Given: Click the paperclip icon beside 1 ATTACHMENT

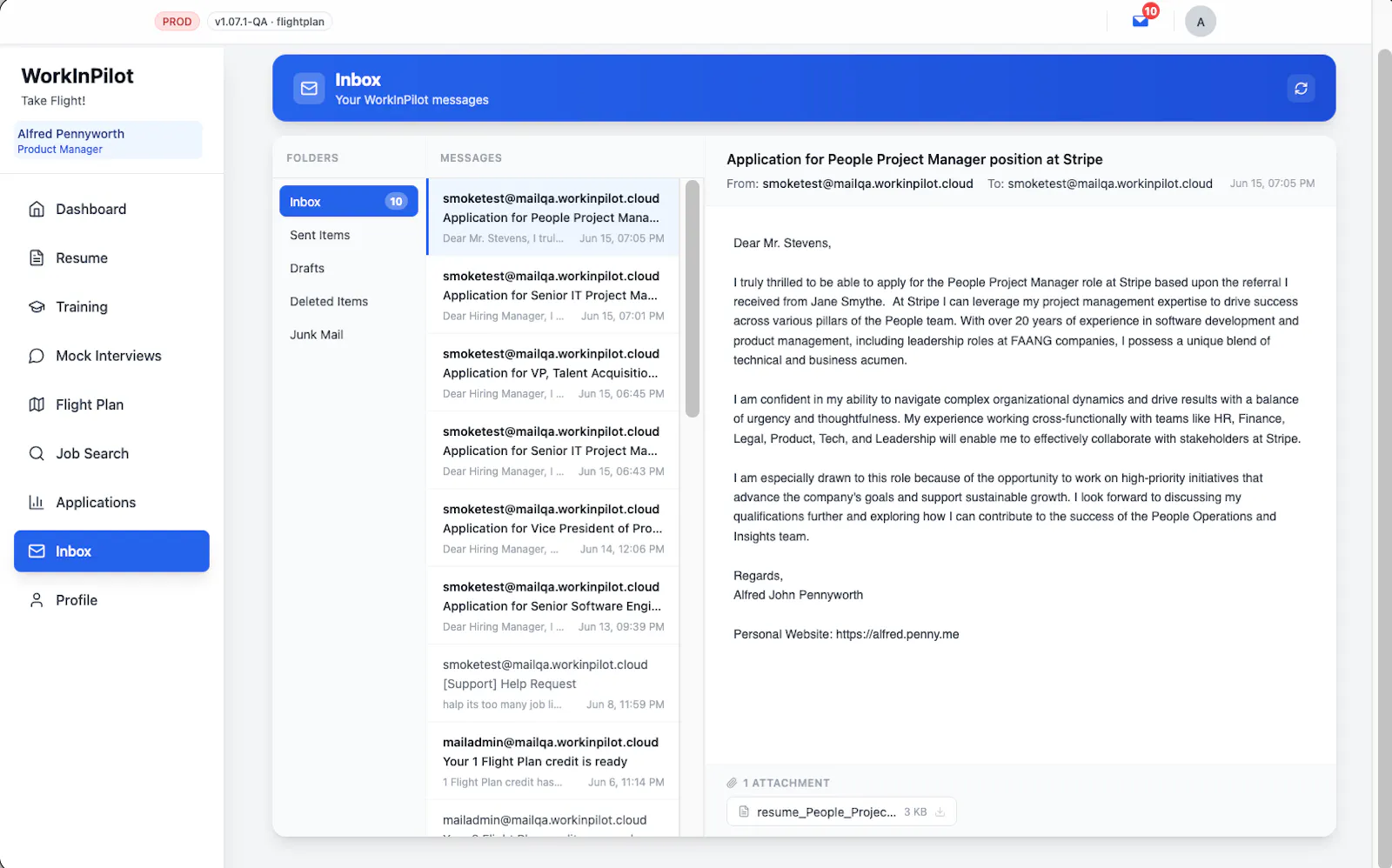Looking at the screenshot, I should [732, 783].
